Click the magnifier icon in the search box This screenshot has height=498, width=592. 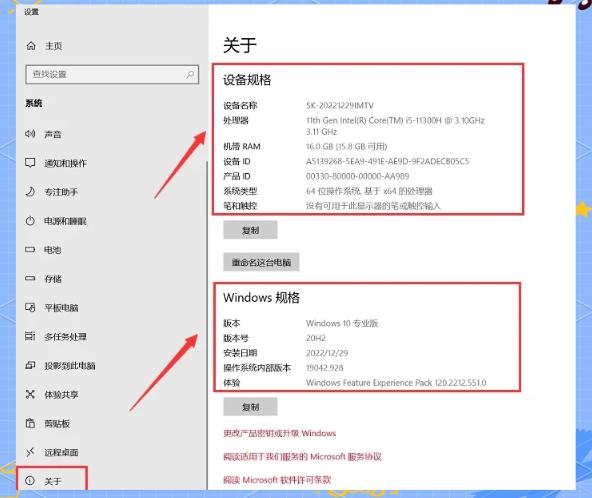(190, 74)
